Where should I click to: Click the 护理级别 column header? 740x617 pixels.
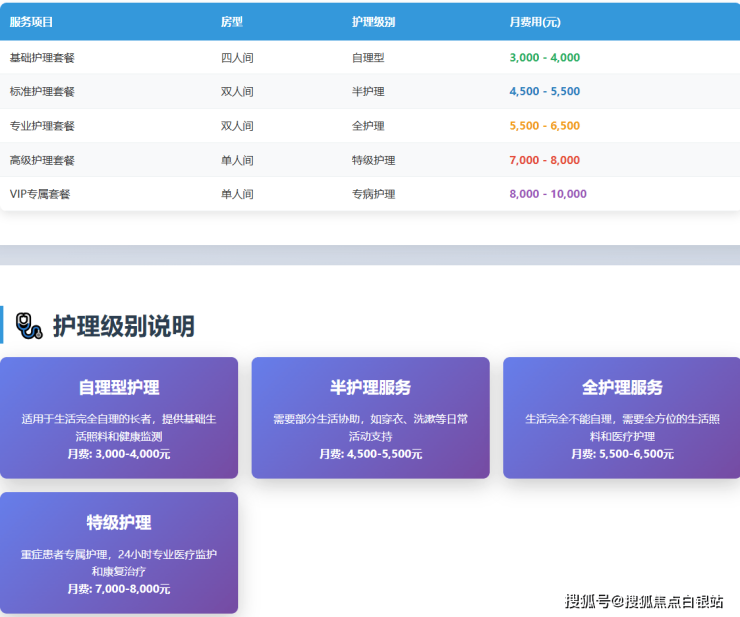tap(373, 22)
